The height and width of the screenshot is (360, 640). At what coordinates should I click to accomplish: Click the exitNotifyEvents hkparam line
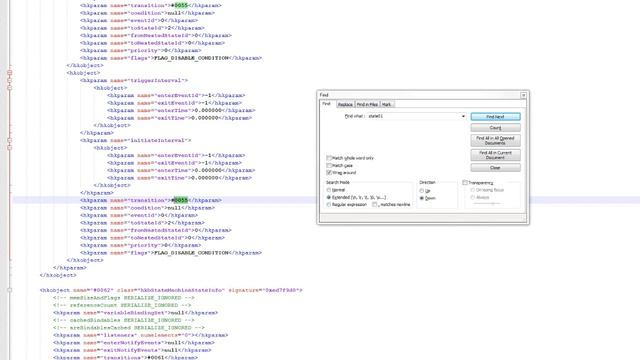(x=132, y=350)
